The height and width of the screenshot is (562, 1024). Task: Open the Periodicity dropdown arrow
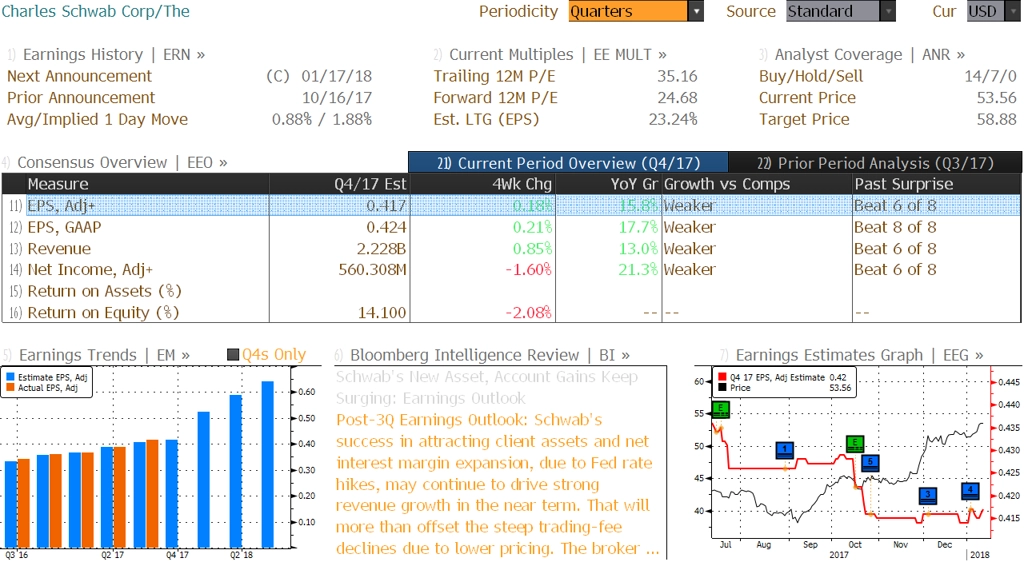pyautogui.click(x=696, y=11)
